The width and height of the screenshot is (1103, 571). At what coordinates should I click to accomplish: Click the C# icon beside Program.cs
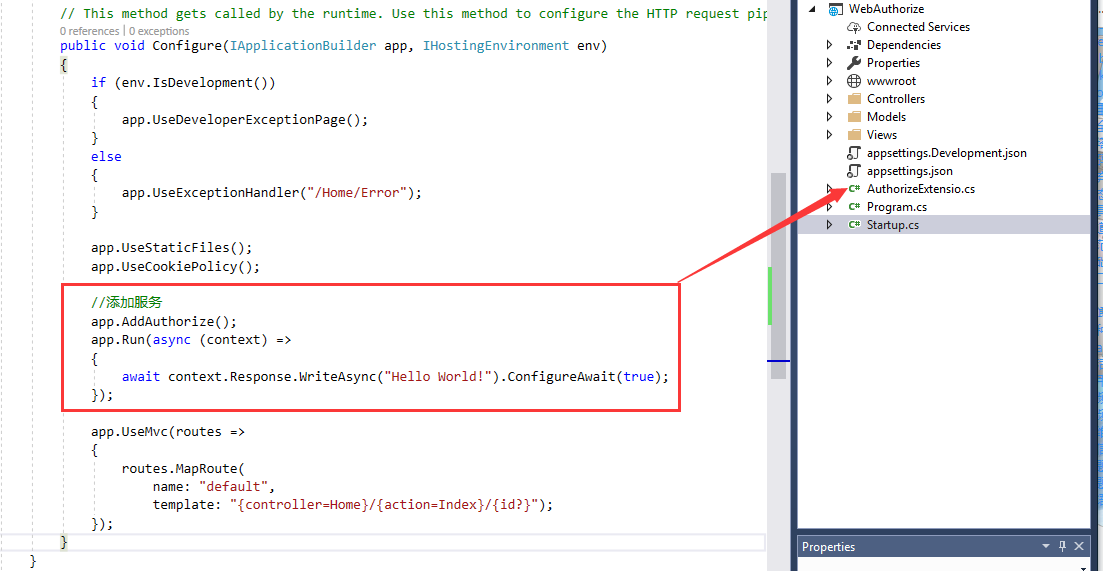coord(854,207)
